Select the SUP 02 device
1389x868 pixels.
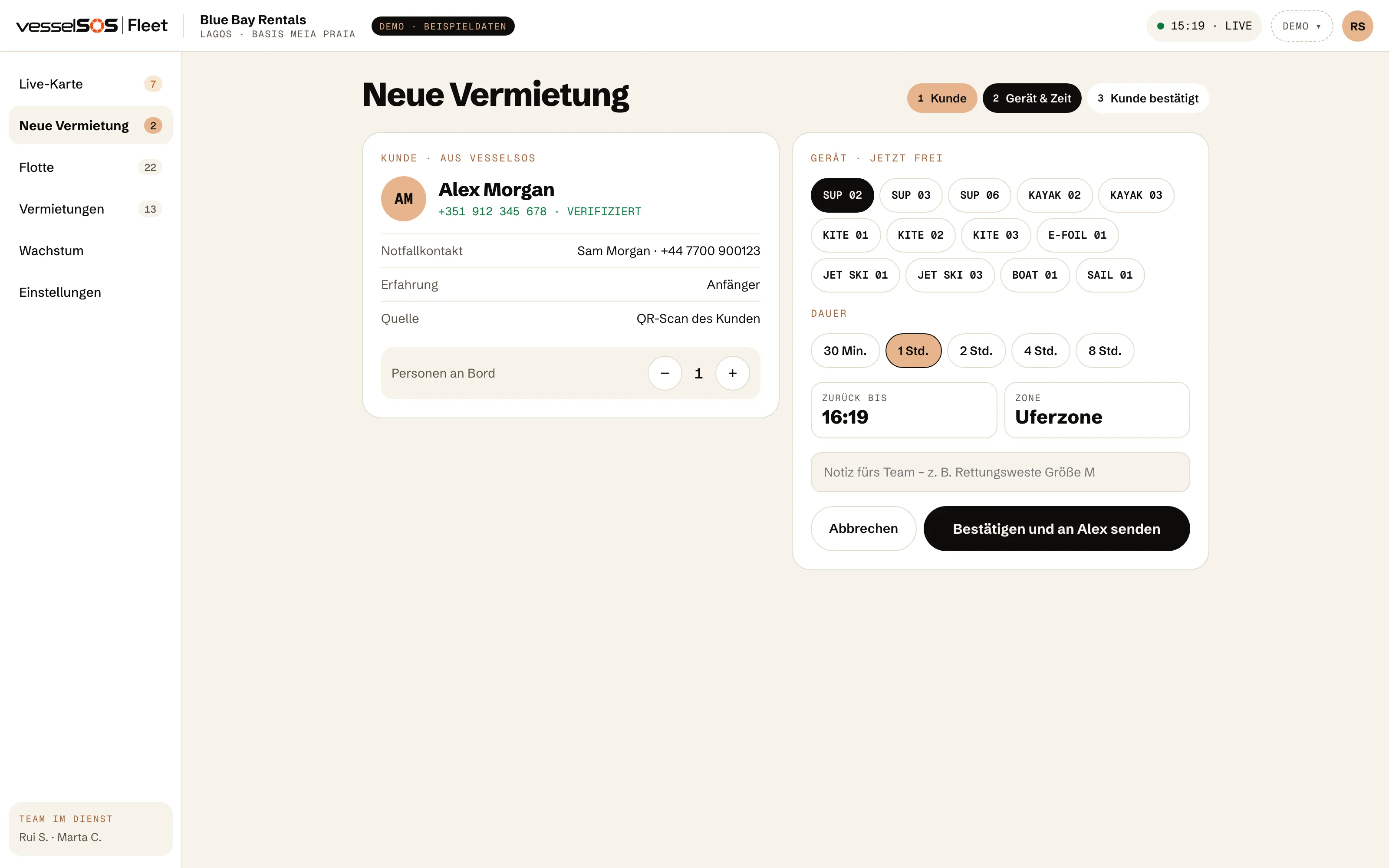coord(842,195)
